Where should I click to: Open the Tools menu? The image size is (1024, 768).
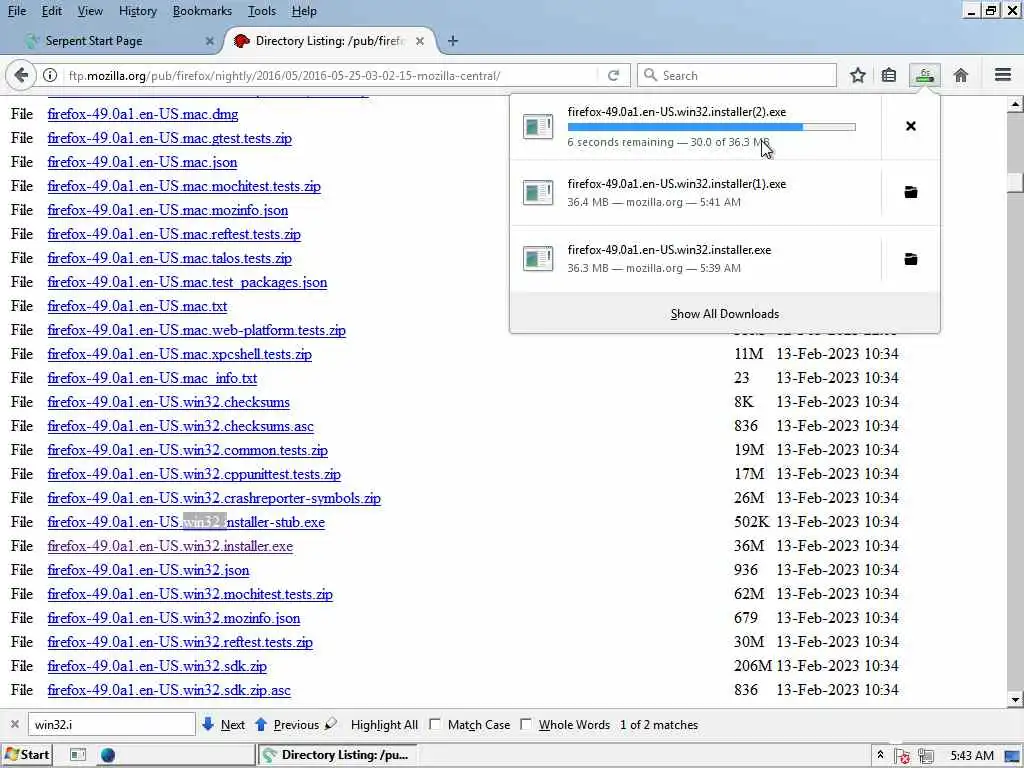pyautogui.click(x=262, y=11)
